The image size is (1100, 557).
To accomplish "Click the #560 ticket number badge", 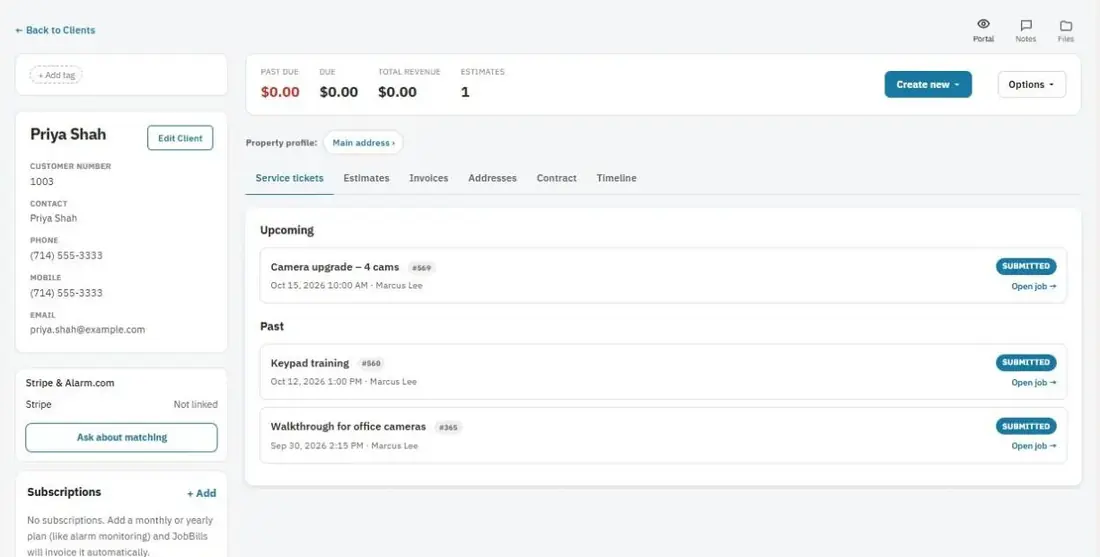I will point(371,363).
